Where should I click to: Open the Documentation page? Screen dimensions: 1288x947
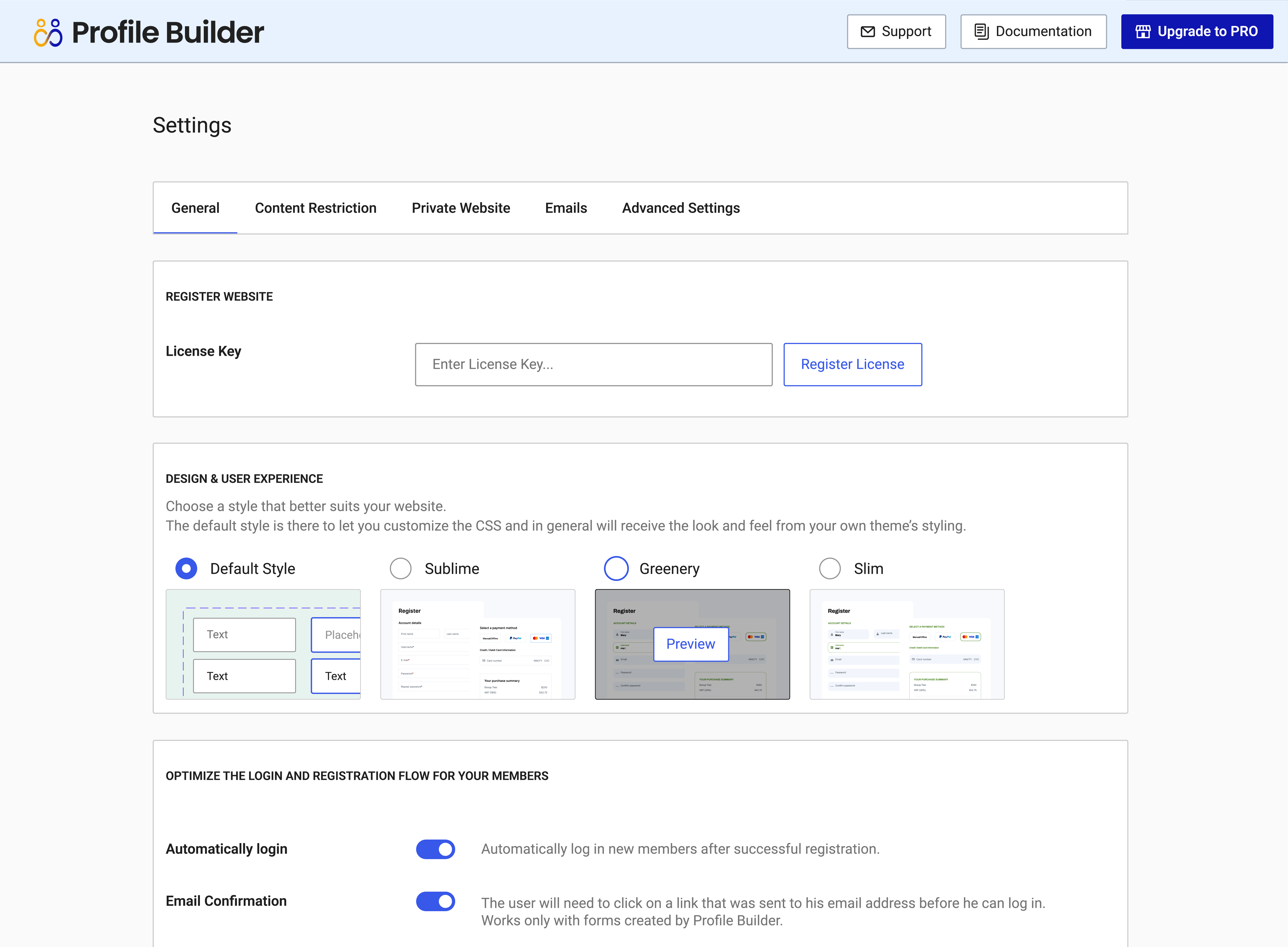pos(1033,31)
